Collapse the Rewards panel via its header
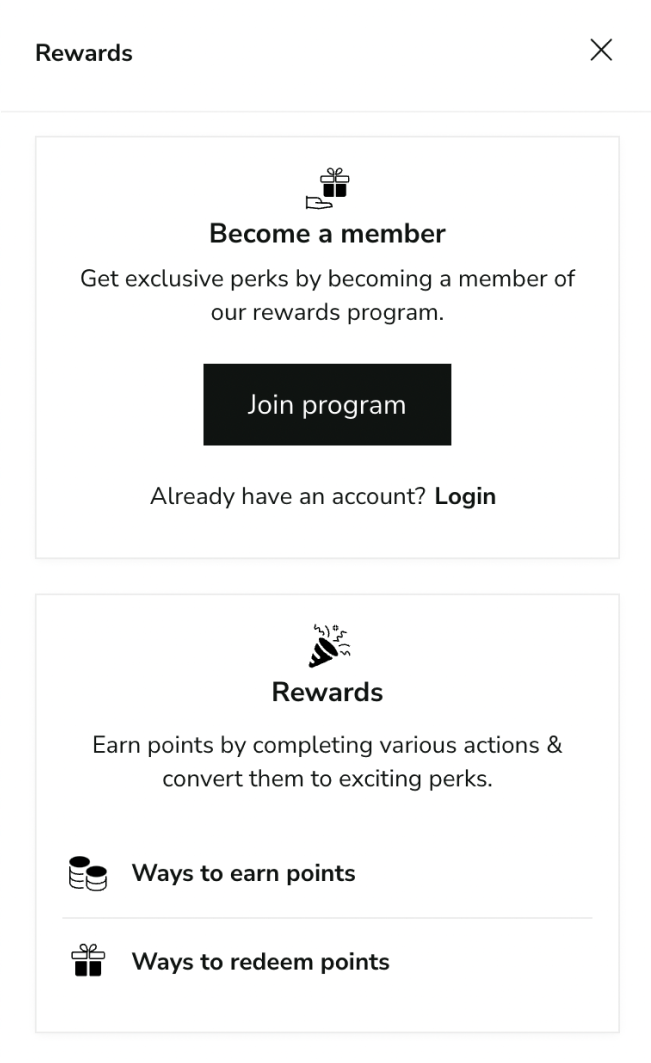Screen dimensions: 651x1063 (83, 52)
